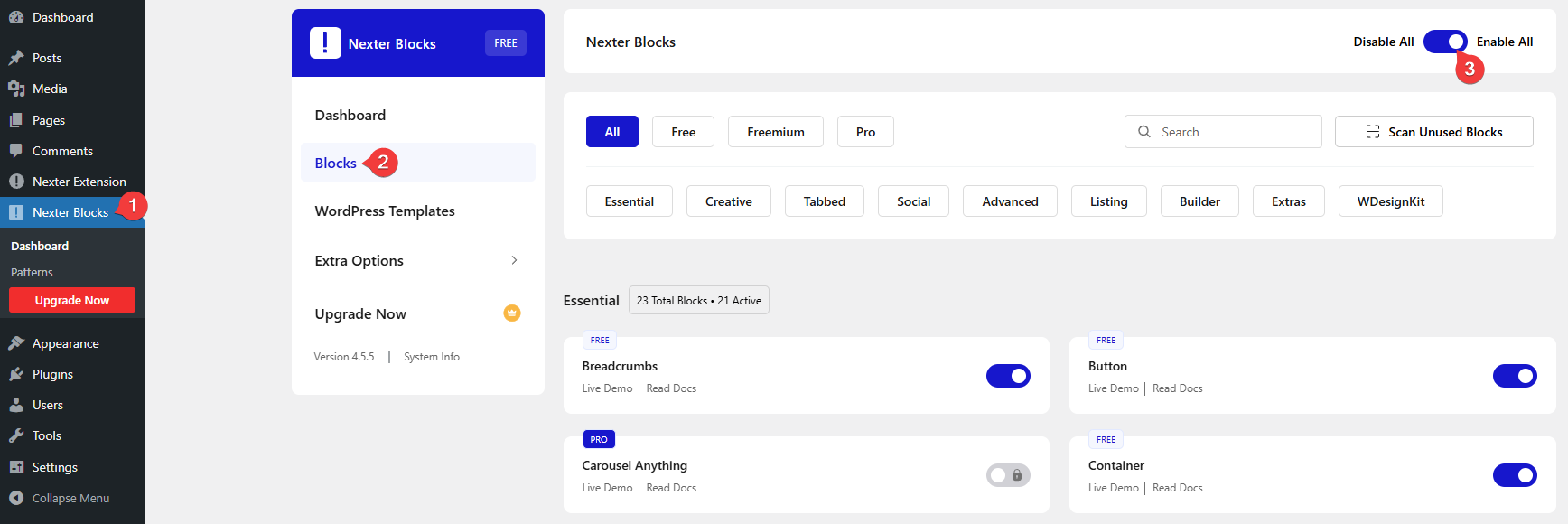Click the Collapse Menu arrow icon

point(16,498)
